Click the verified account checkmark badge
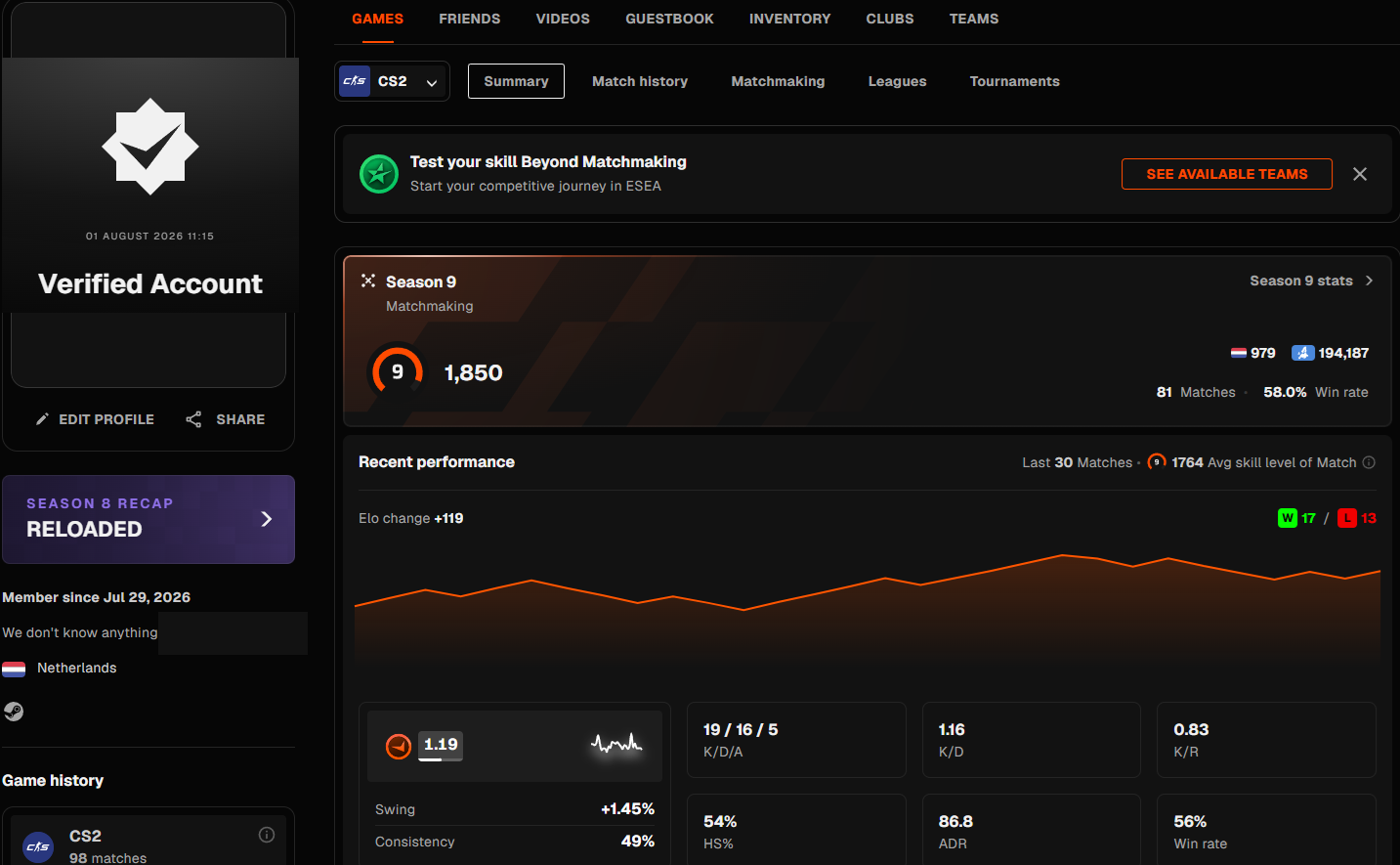The height and width of the screenshot is (865, 1400). 149,147
